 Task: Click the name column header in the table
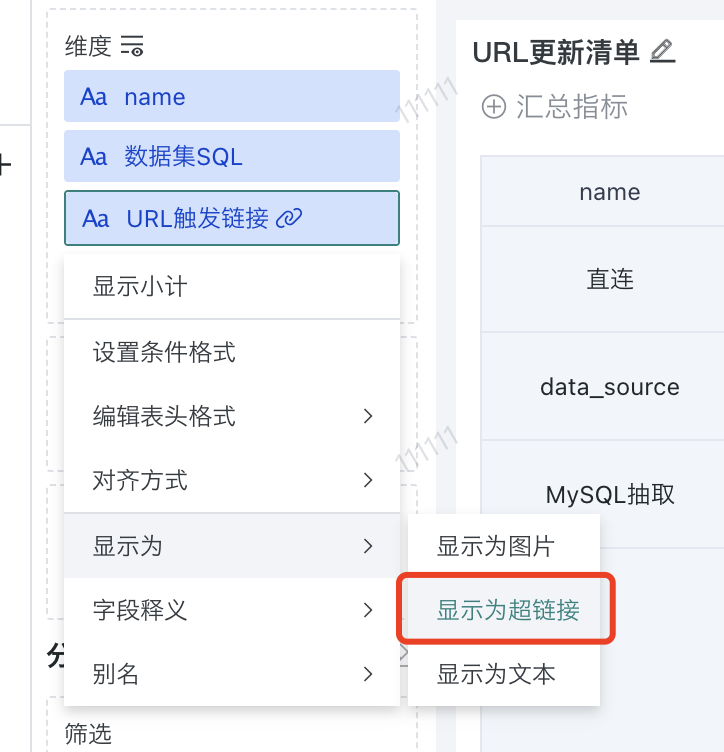click(x=609, y=191)
